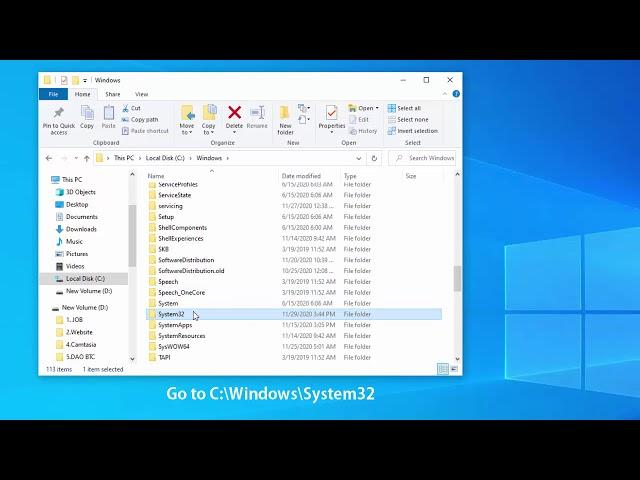Open the Move to menu

tap(187, 120)
